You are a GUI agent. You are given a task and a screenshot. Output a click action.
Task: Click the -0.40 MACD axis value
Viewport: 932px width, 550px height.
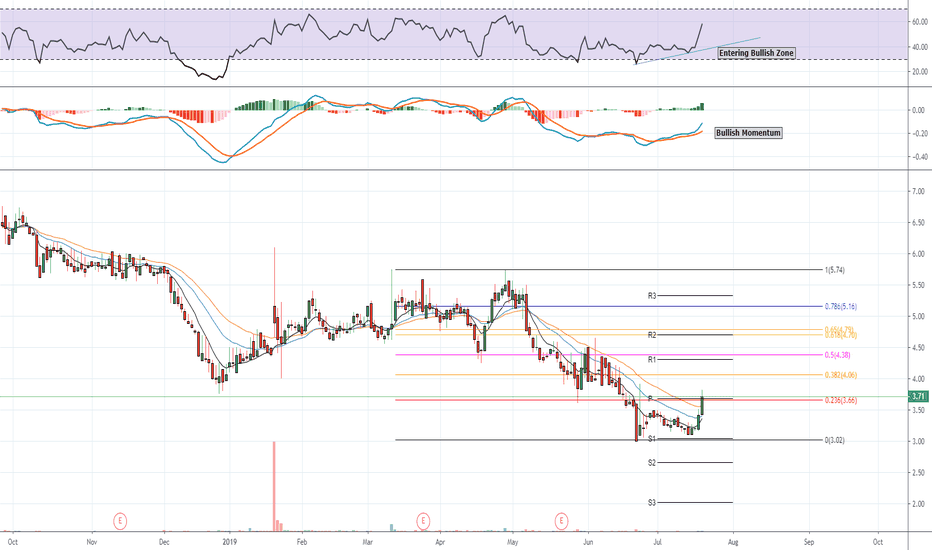(x=918, y=157)
